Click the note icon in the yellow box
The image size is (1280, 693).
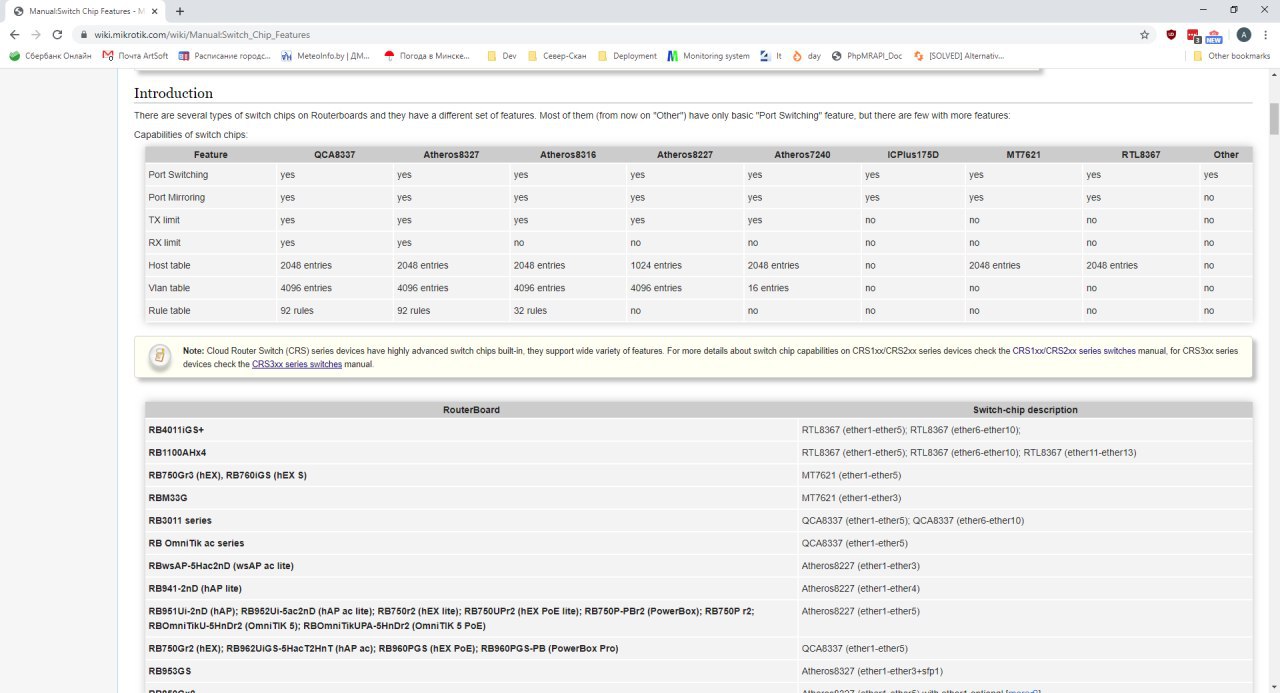[x=159, y=357]
